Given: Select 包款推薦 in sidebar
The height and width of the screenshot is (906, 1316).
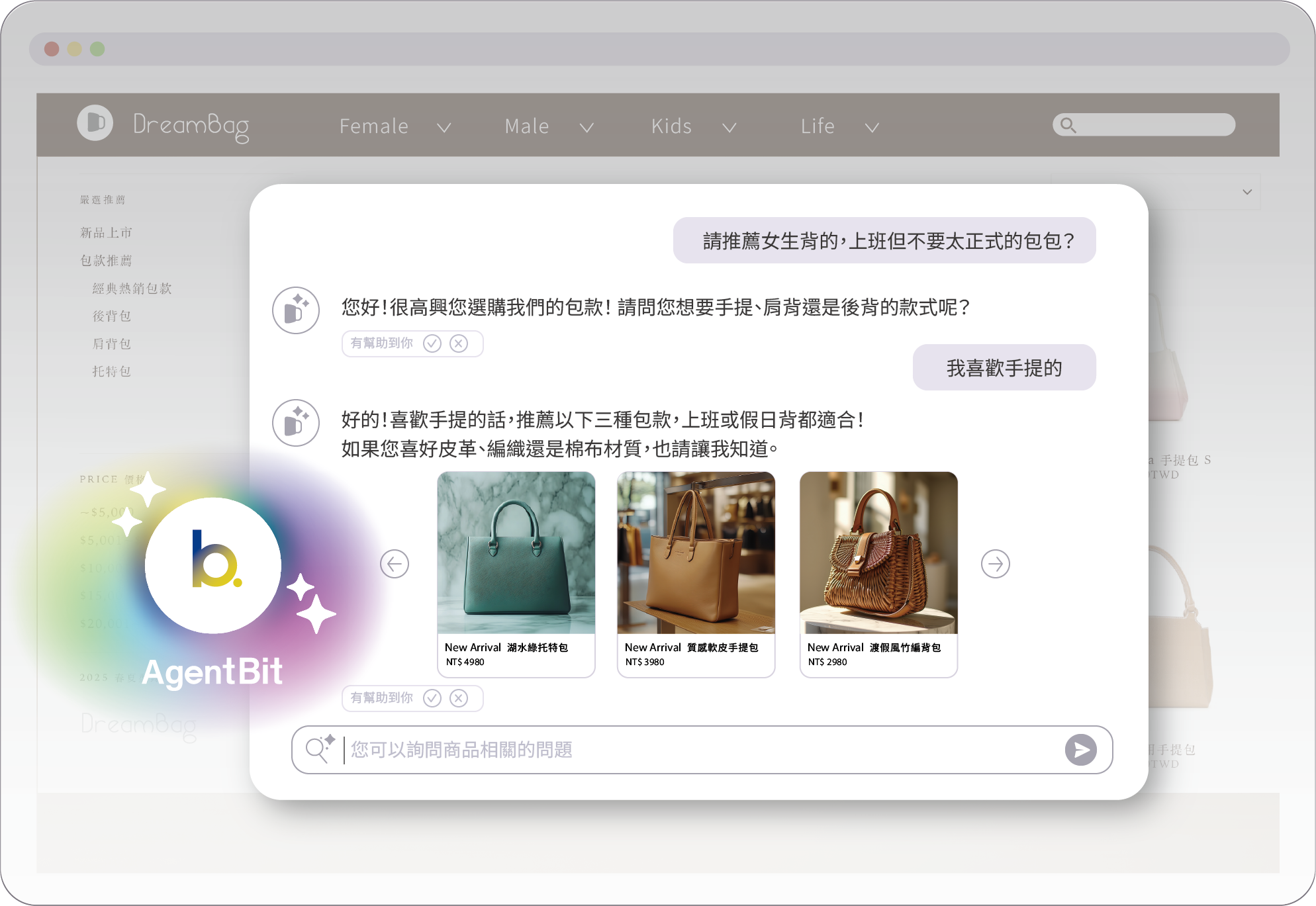Looking at the screenshot, I should pyautogui.click(x=106, y=261).
